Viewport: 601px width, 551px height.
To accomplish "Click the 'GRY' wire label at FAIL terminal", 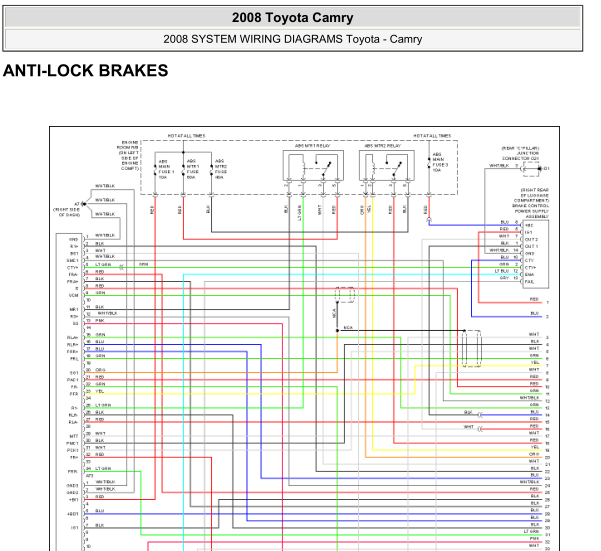I will point(504,278).
